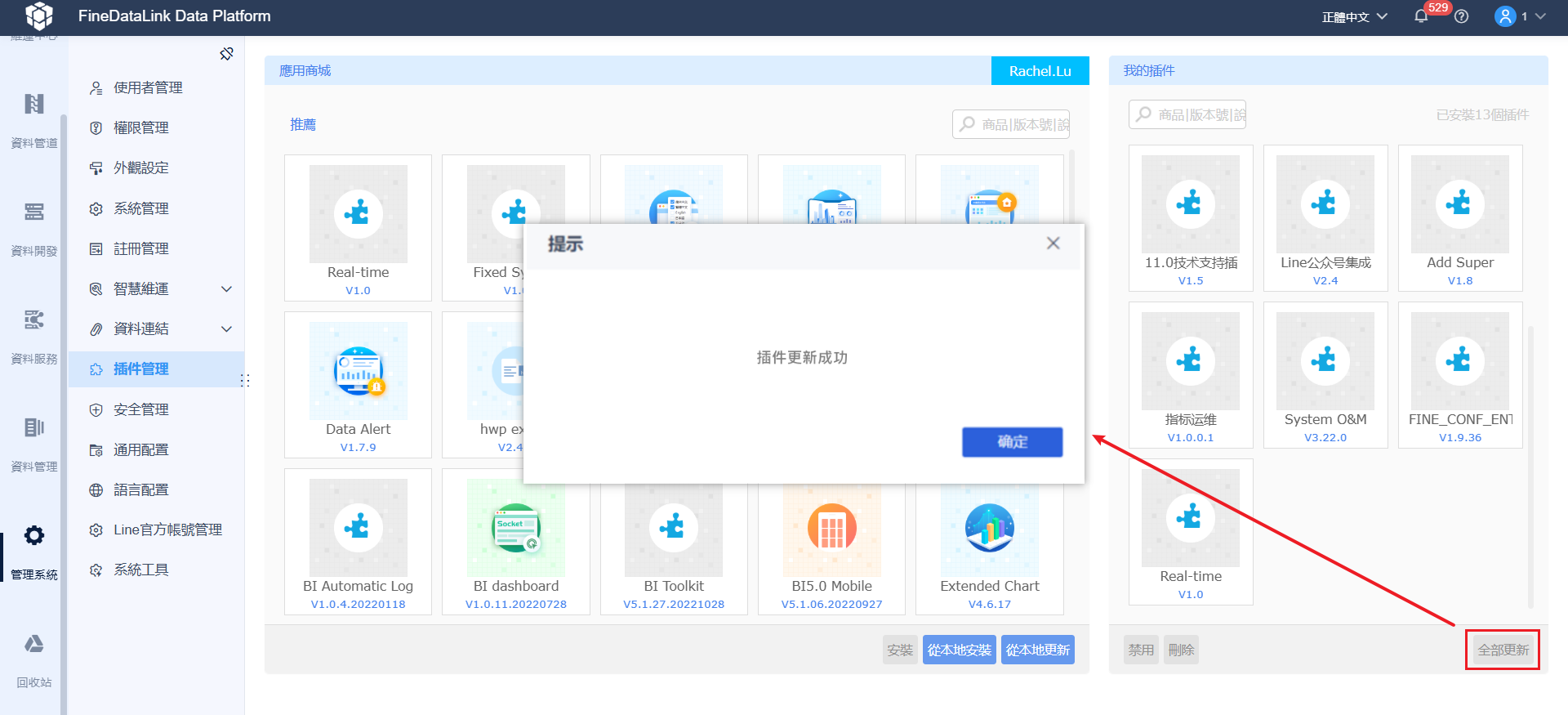Select the BI Toolkit plugin icon
Image resolution: width=1568 pixels, height=715 pixels.
(674, 528)
